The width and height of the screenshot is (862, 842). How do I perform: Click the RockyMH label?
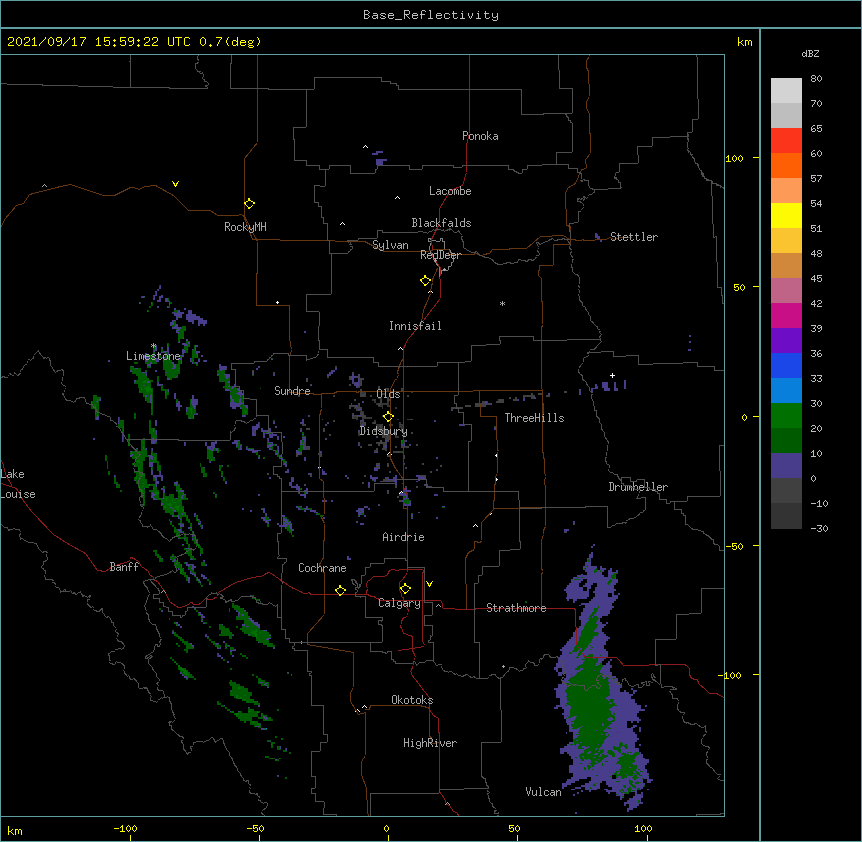coord(245,227)
